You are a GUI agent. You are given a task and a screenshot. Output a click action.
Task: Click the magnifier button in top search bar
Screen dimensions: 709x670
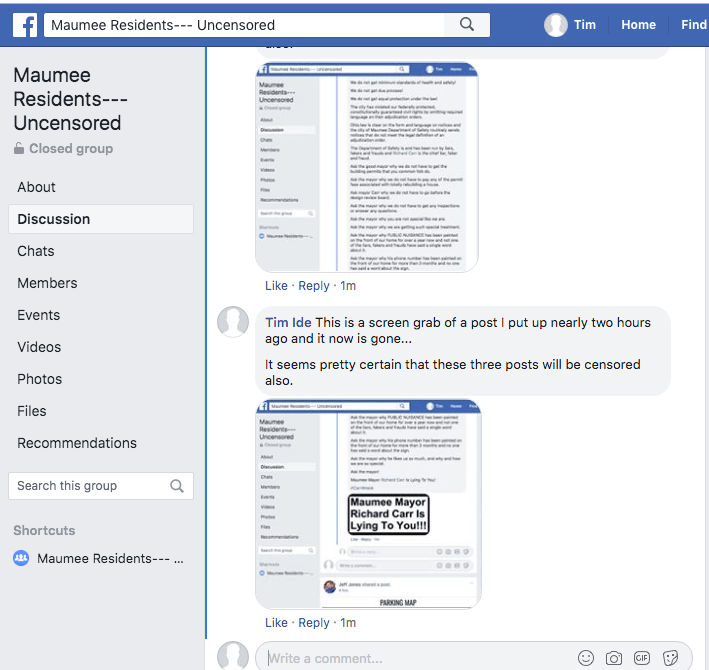coord(467,25)
